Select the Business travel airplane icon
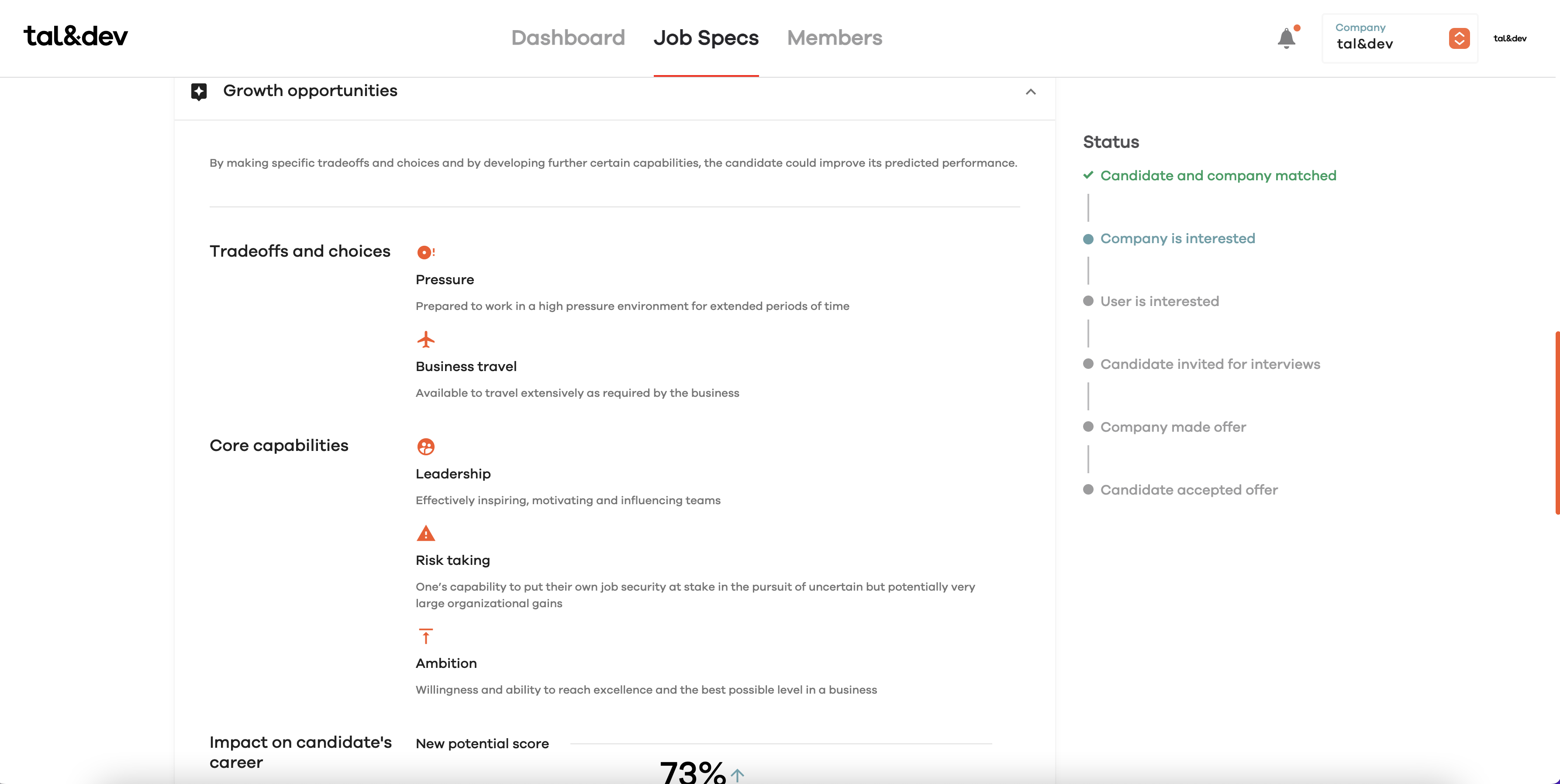Screen dimensions: 1560x784 [x=426, y=340]
